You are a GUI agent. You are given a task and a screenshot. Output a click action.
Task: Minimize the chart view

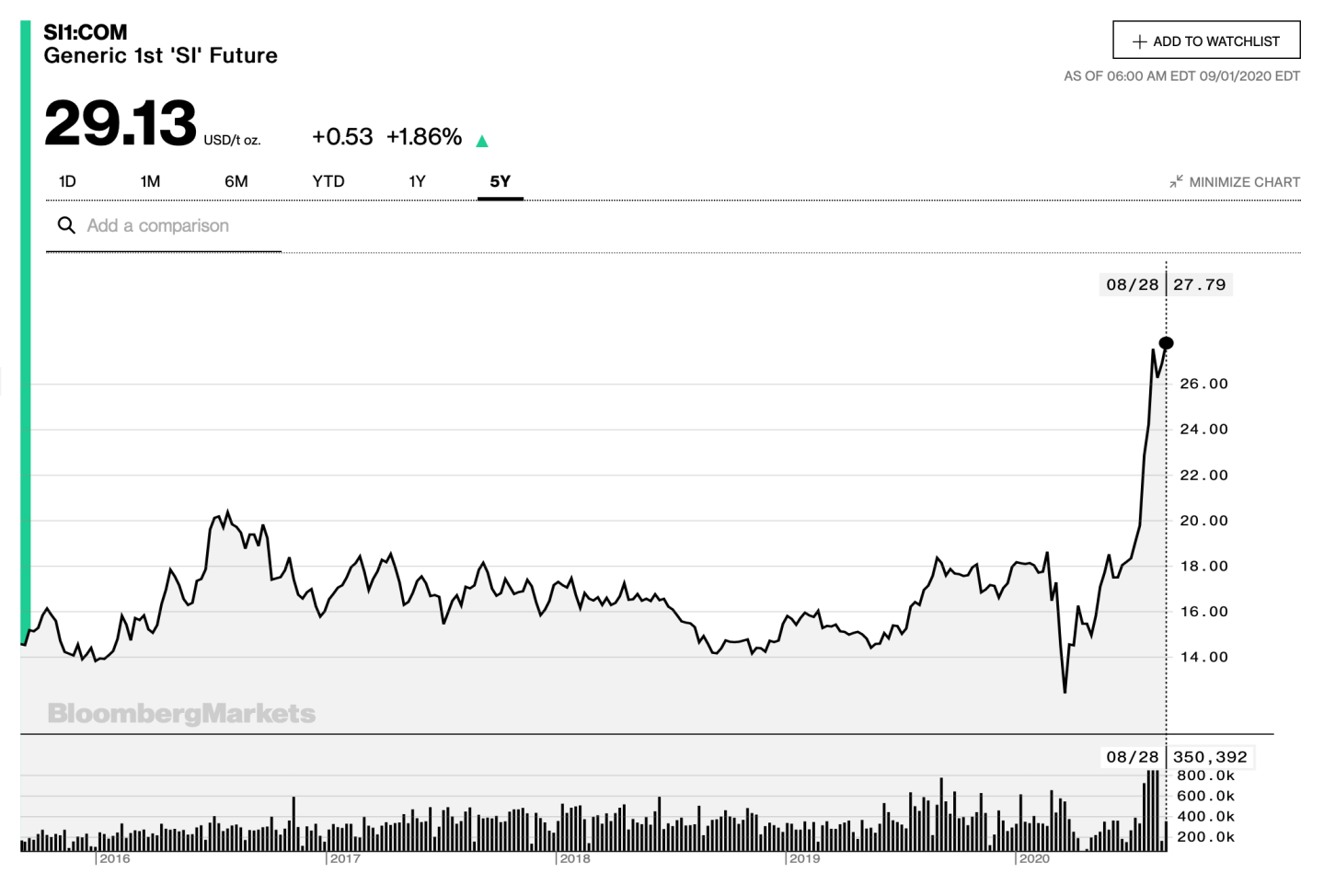pos(1243,182)
